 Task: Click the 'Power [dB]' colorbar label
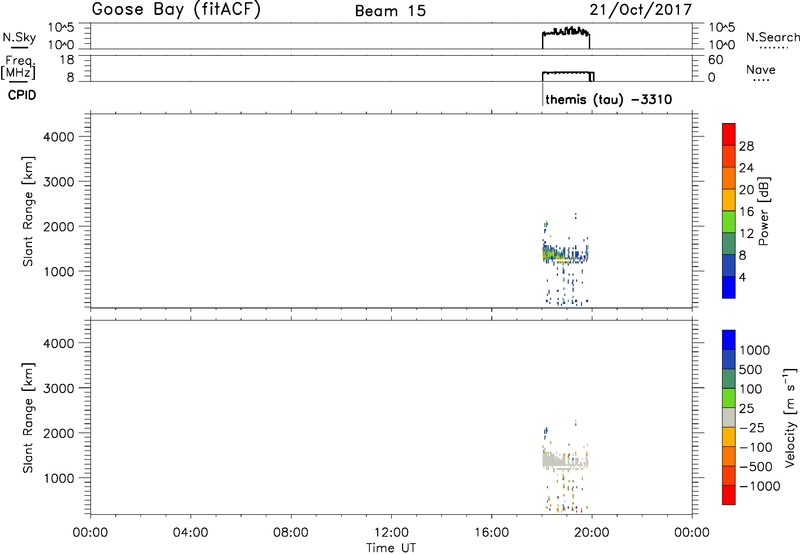763,211
